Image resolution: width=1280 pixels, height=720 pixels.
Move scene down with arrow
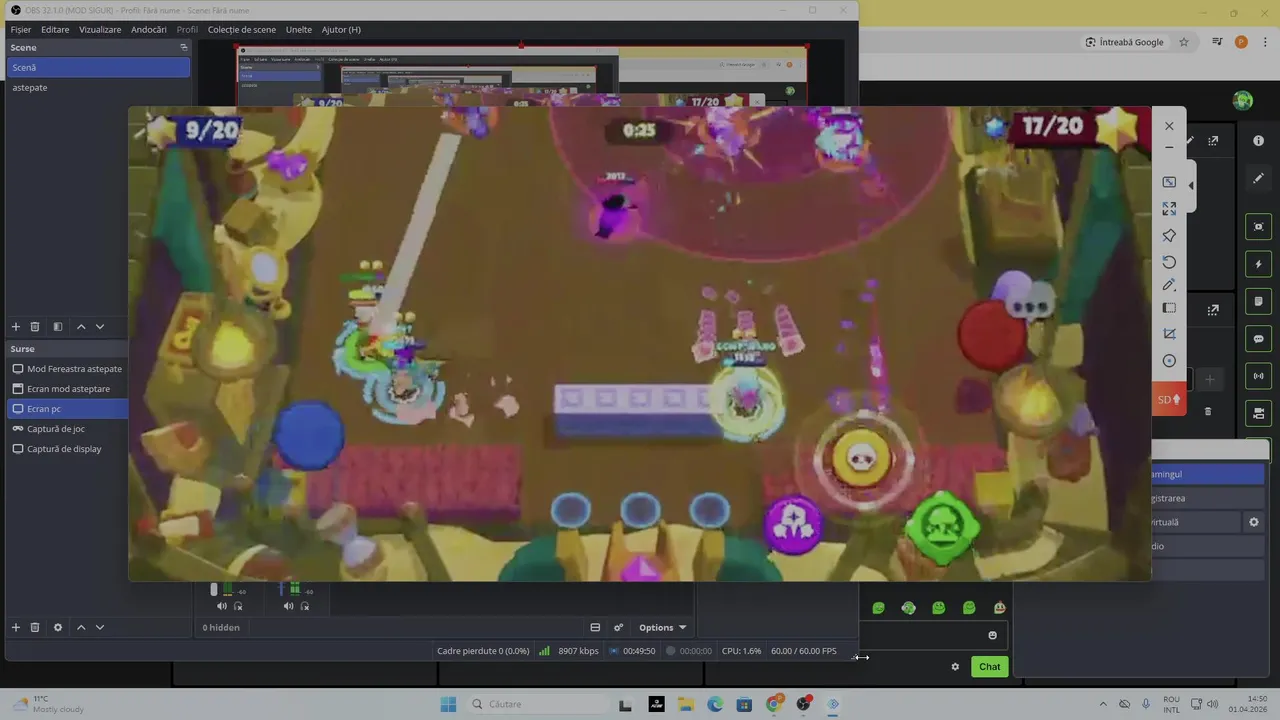click(99, 327)
